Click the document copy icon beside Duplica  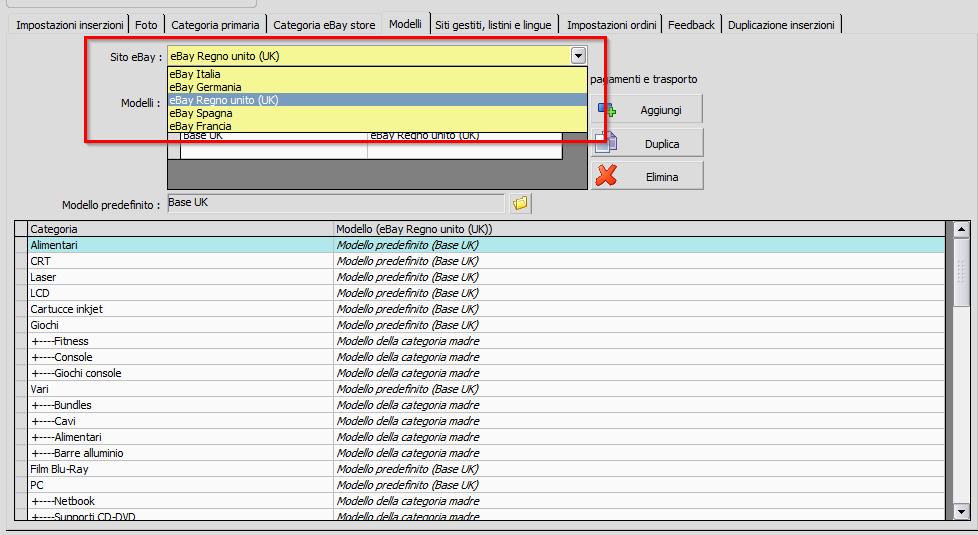pyautogui.click(x=606, y=143)
